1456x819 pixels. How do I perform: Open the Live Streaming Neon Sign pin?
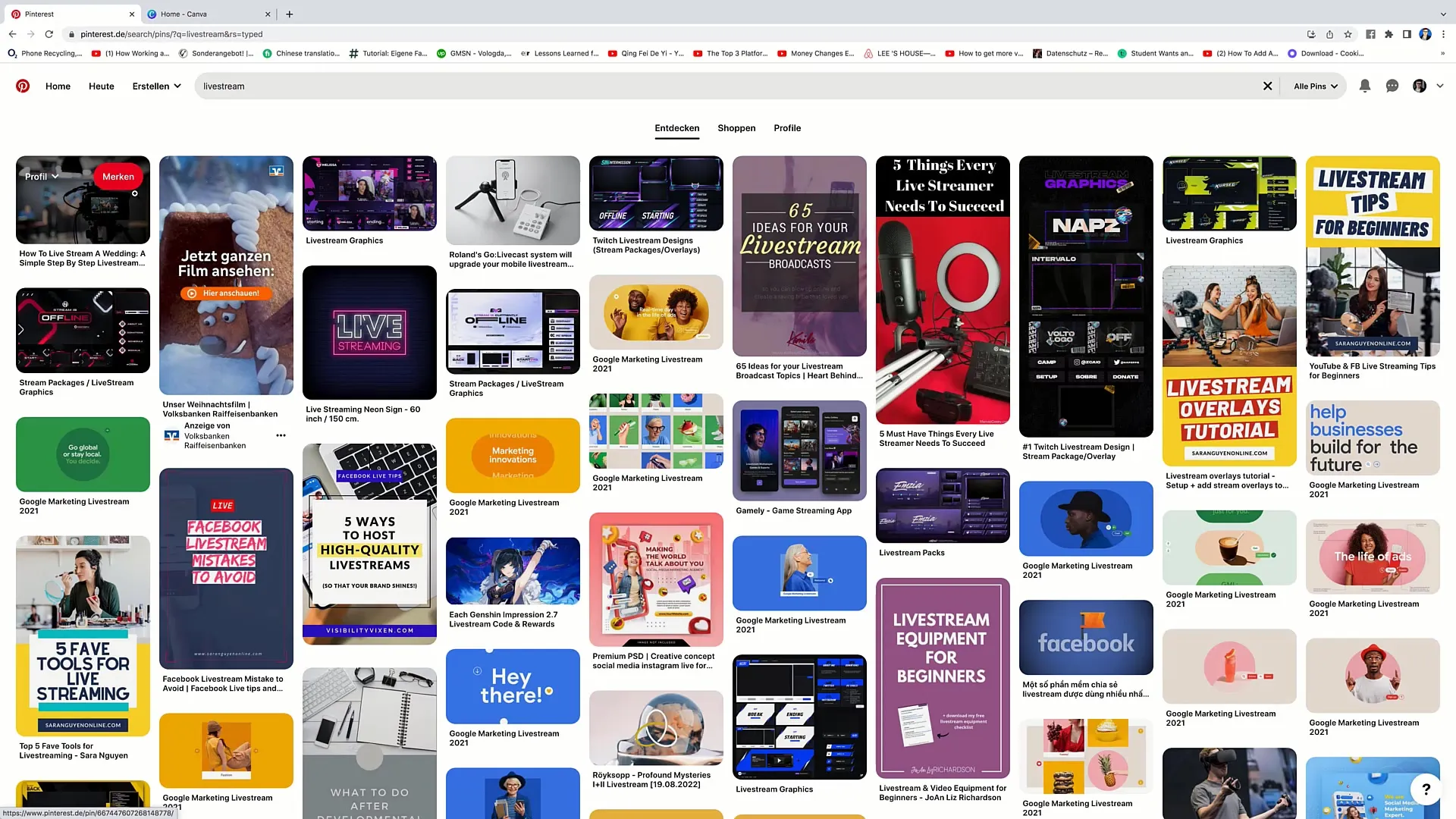pos(369,332)
